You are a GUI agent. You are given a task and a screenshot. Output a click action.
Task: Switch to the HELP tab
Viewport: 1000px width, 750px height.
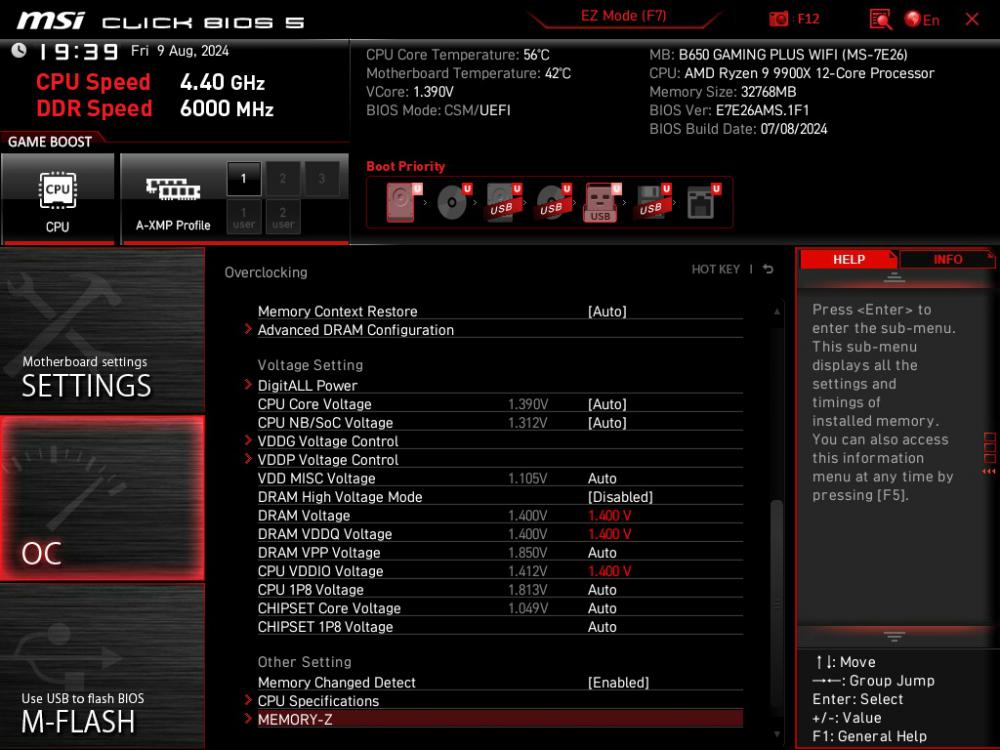[x=849, y=259]
